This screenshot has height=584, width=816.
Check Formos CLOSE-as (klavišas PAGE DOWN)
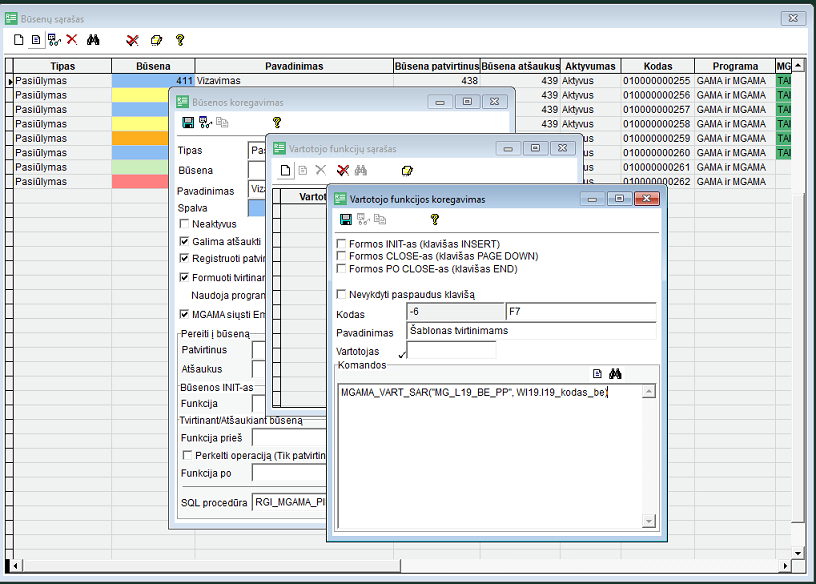coord(342,256)
